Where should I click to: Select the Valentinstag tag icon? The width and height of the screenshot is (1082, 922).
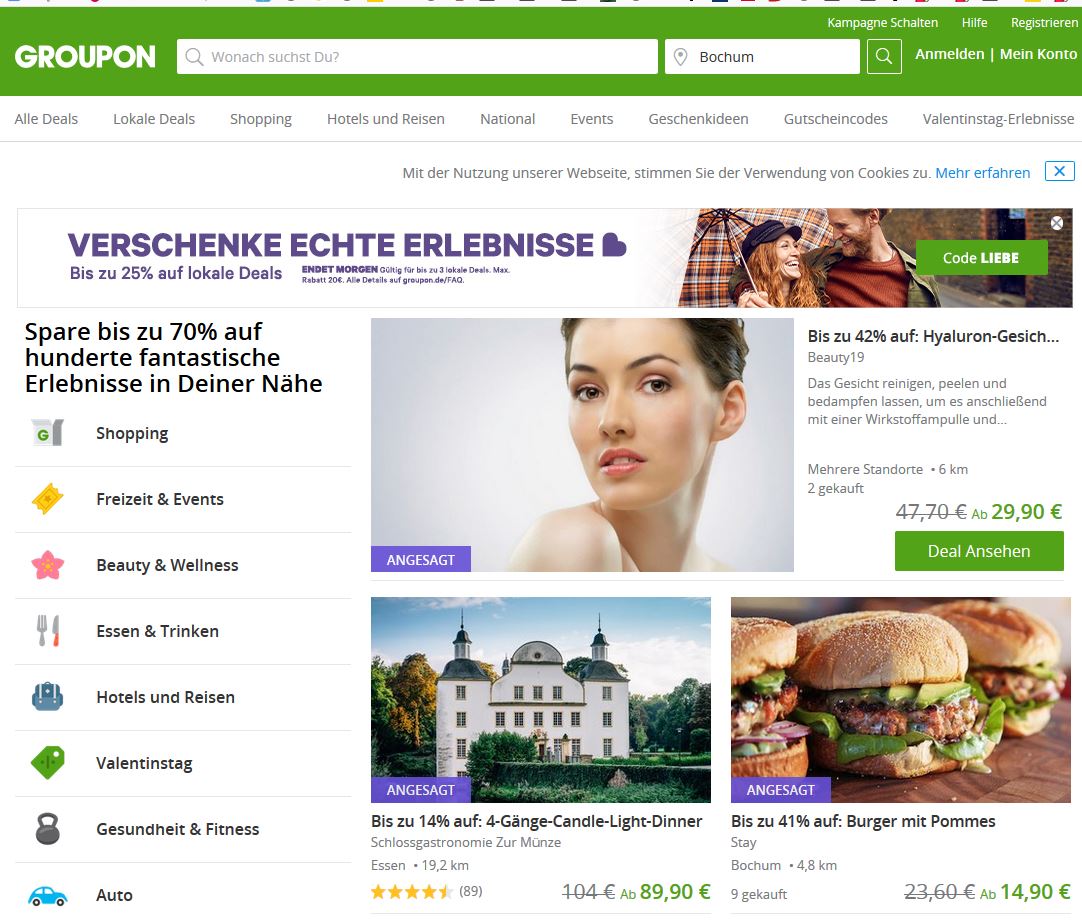[48, 763]
